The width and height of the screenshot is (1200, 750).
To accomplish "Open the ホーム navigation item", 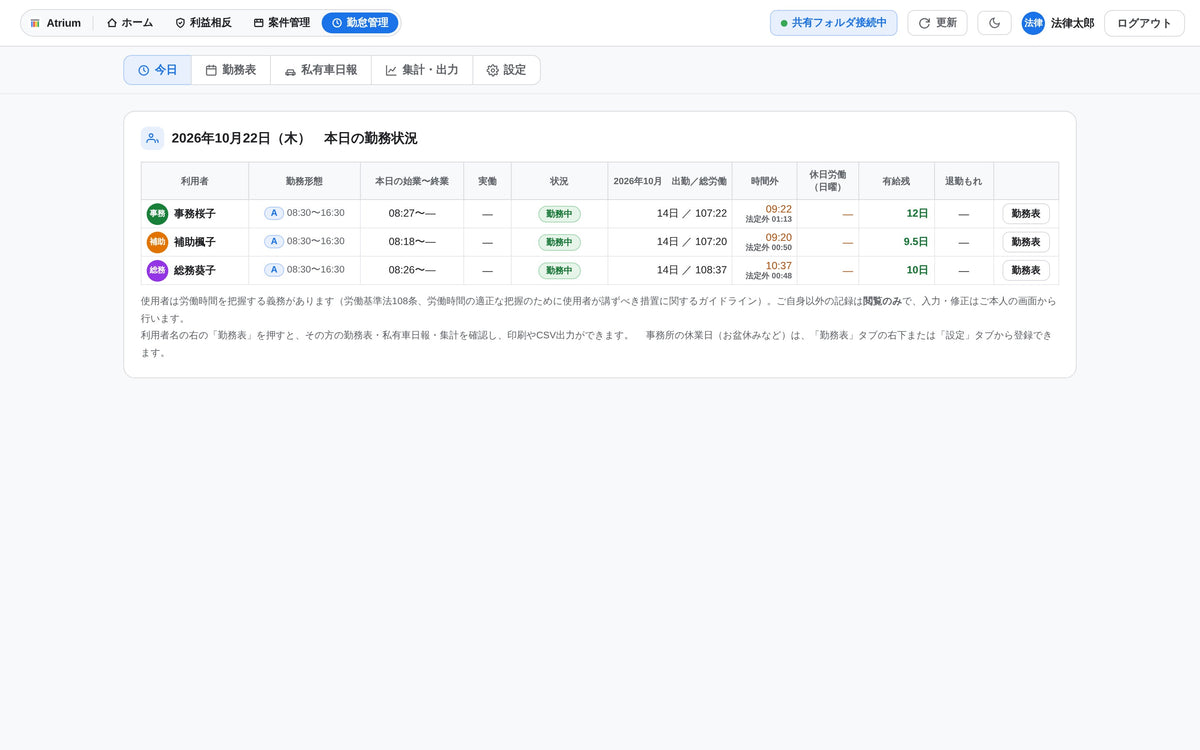I will 130,23.
